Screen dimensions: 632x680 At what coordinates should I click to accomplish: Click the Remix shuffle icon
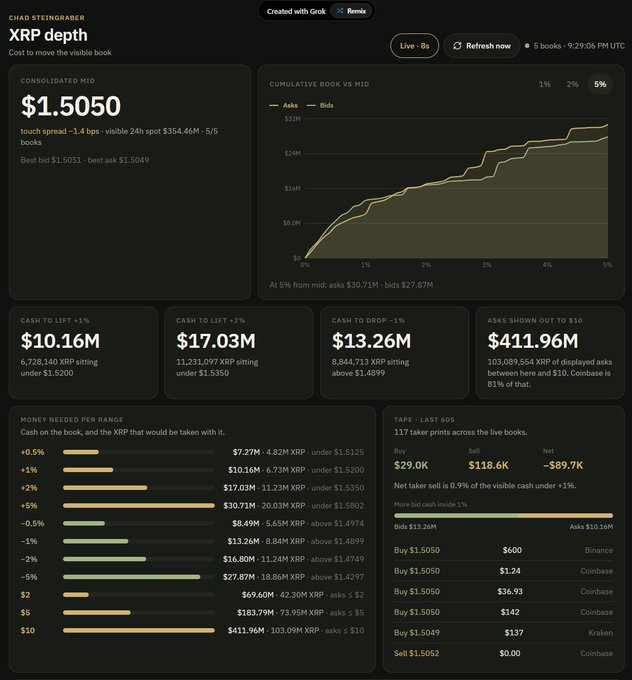340,11
